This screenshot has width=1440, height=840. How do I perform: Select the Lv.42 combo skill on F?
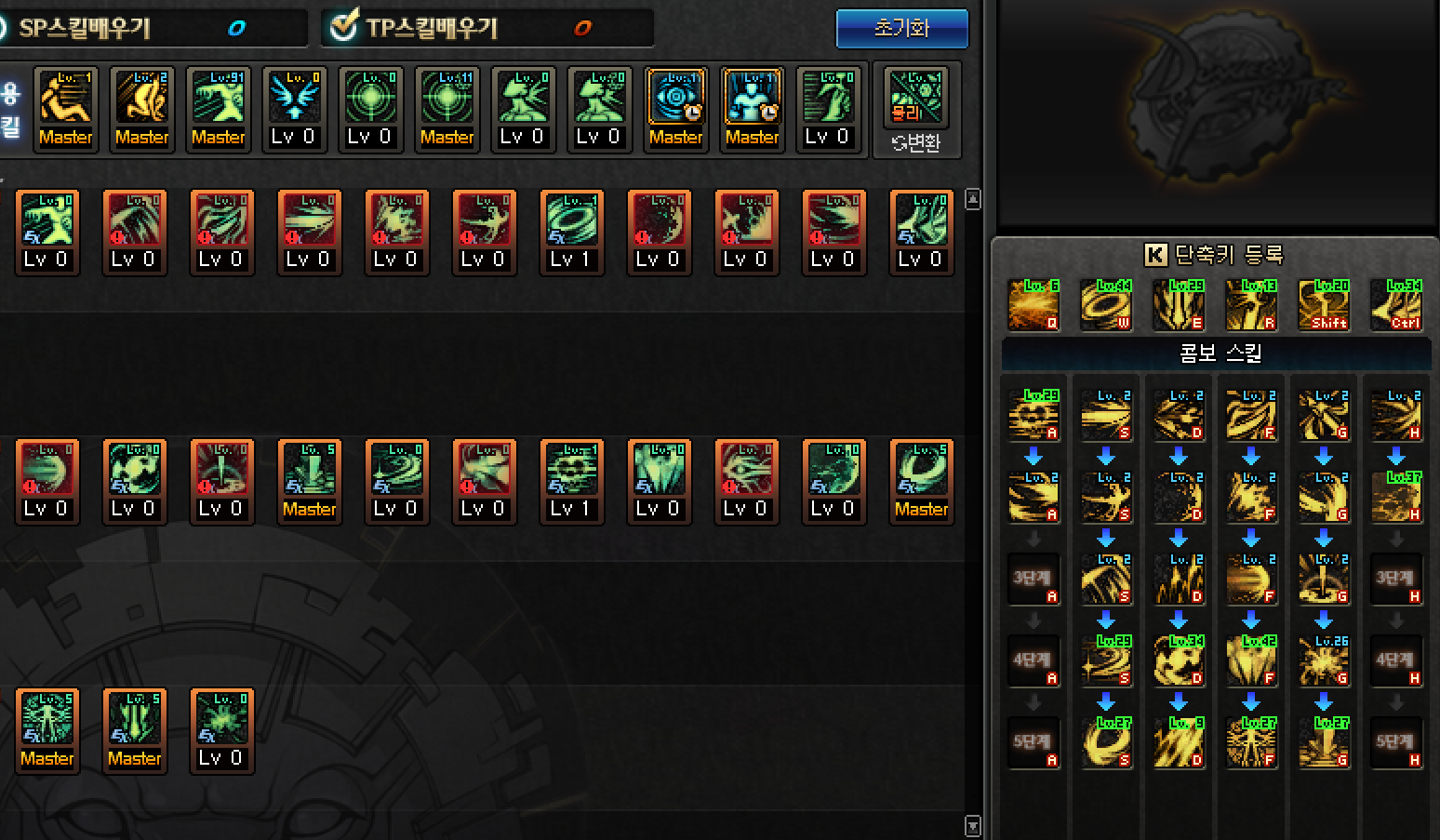pyautogui.click(x=1251, y=661)
